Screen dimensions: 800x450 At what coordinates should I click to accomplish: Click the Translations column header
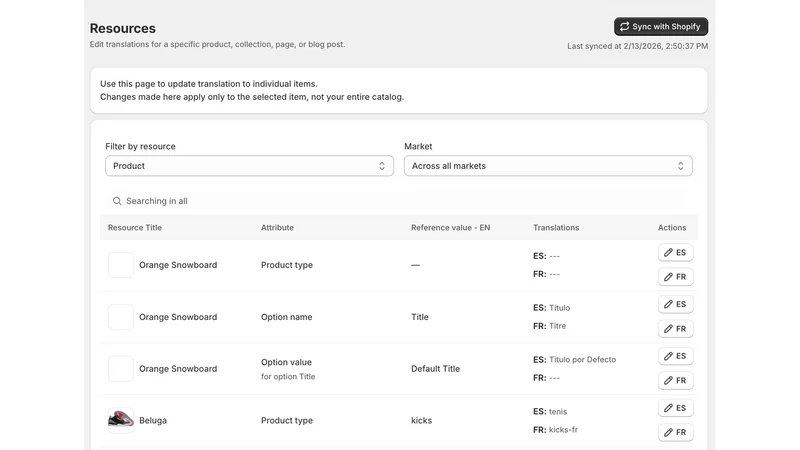pos(556,228)
